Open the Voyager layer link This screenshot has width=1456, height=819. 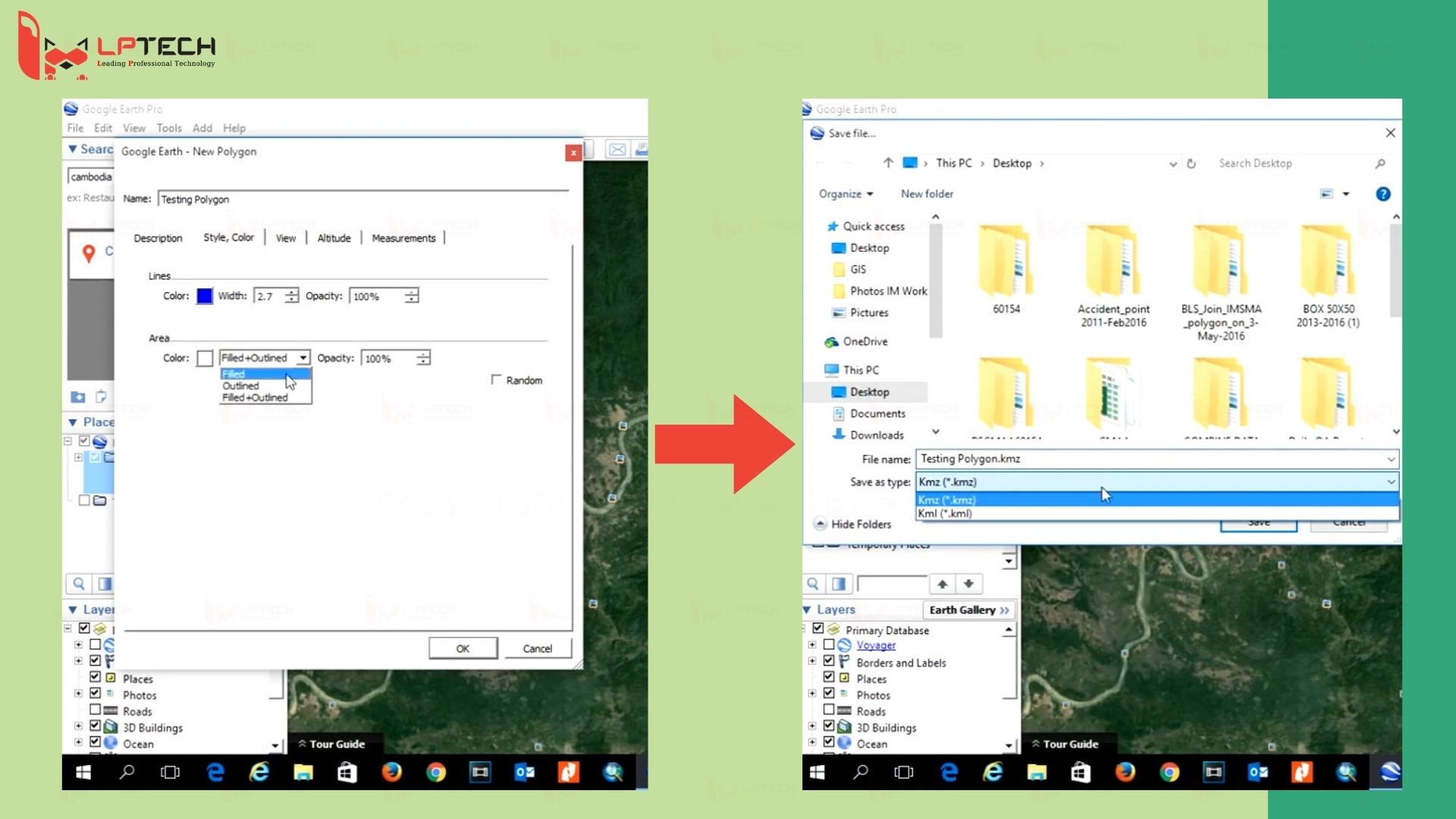pos(876,645)
